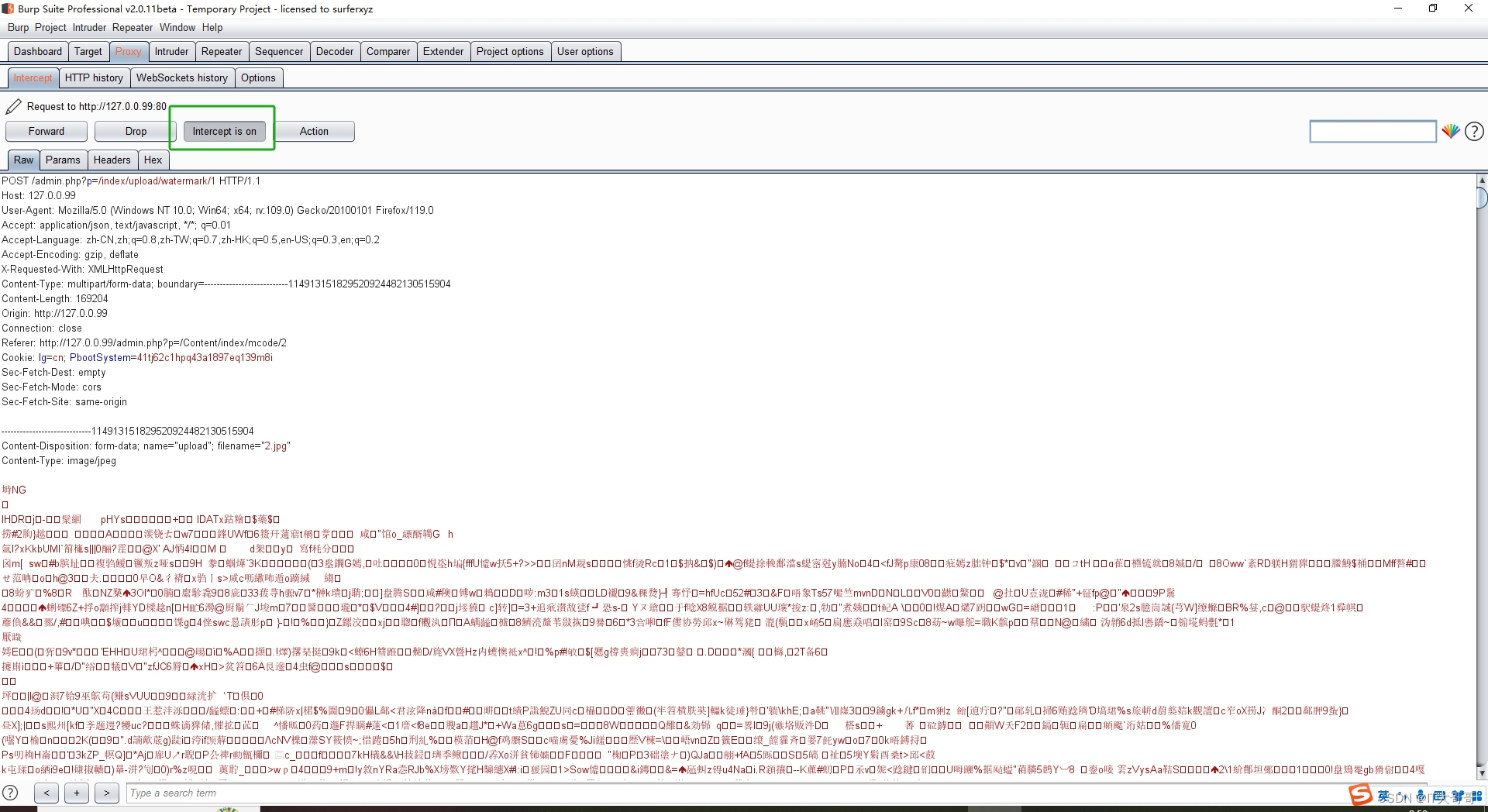1488x812 pixels.
Task: Click the scrollbar down arrow
Action: [1482, 772]
